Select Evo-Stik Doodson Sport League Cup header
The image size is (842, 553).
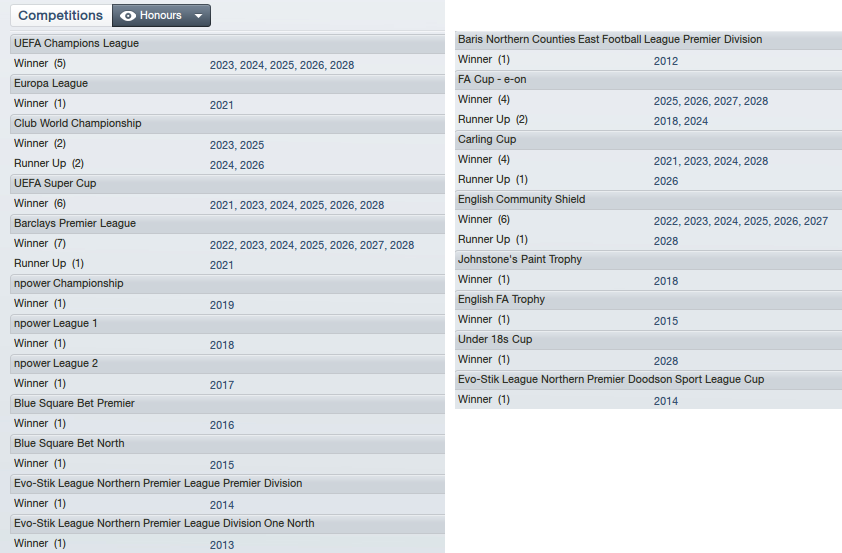(648, 380)
